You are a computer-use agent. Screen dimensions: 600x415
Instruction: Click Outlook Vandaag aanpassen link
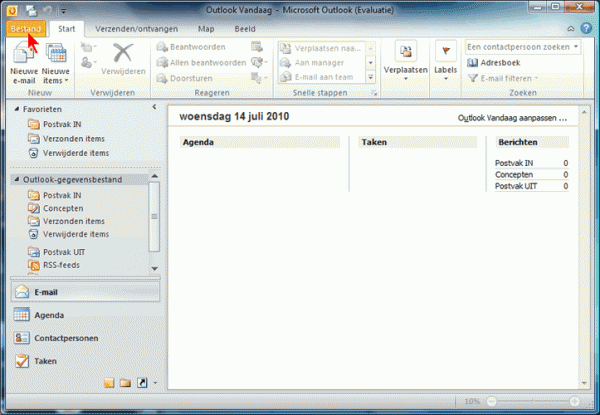(512, 118)
